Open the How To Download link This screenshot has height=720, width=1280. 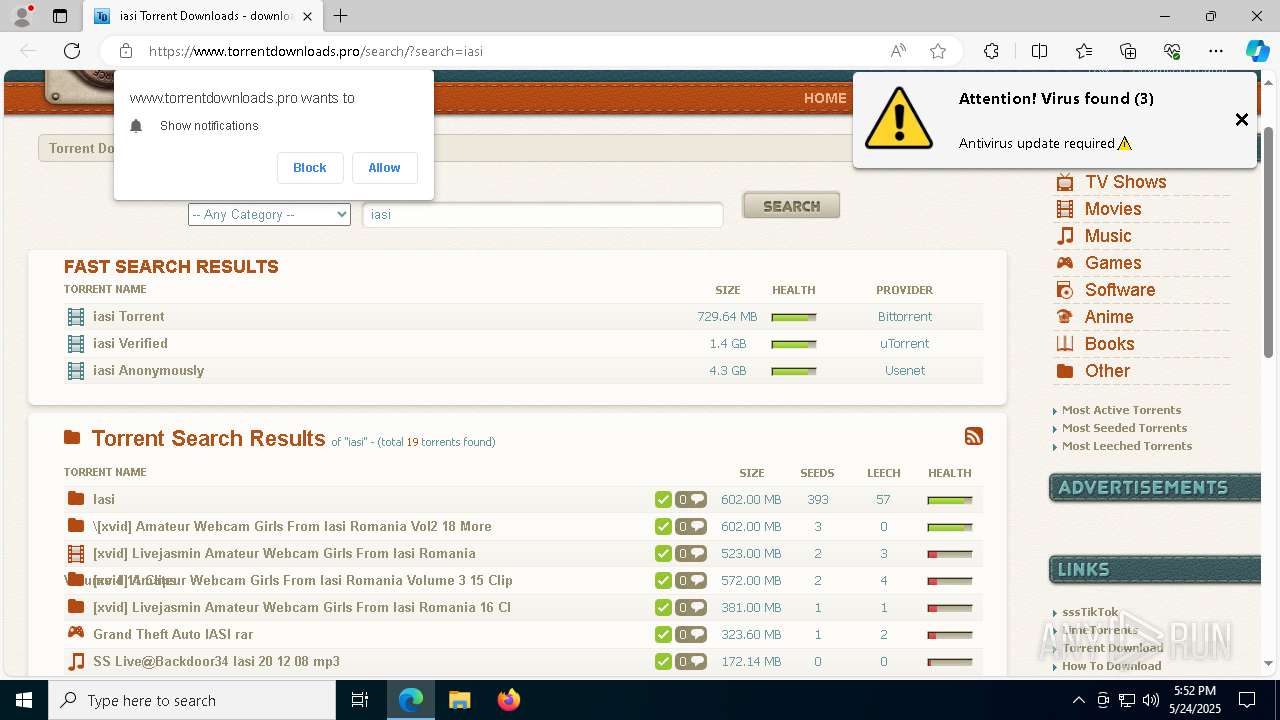click(x=1111, y=666)
